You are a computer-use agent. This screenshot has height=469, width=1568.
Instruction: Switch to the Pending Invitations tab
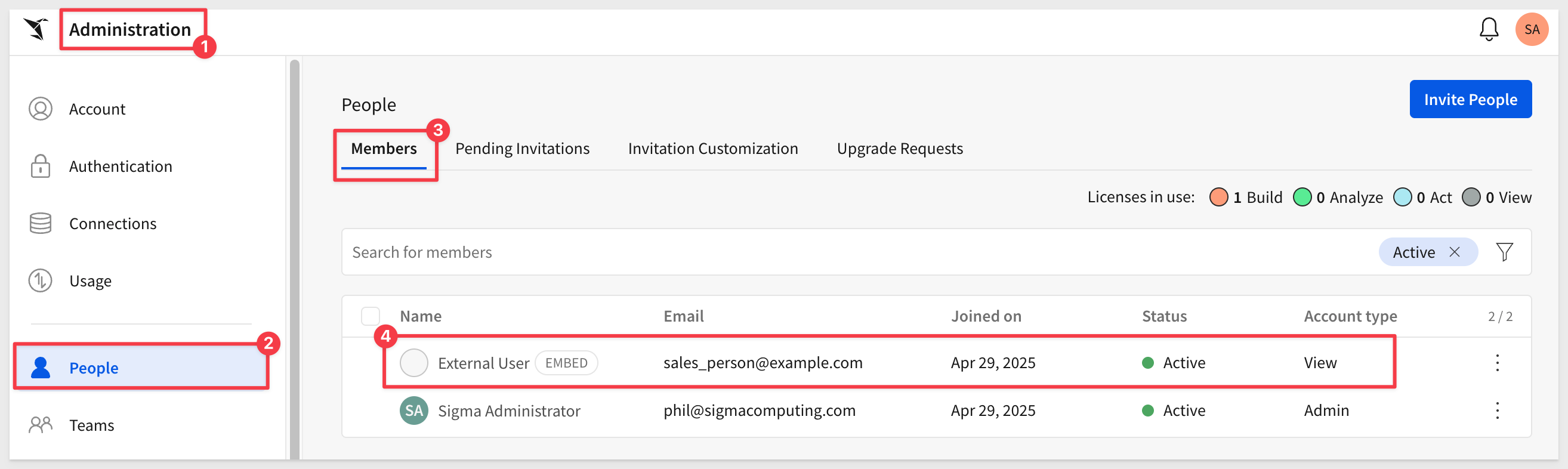(x=522, y=149)
